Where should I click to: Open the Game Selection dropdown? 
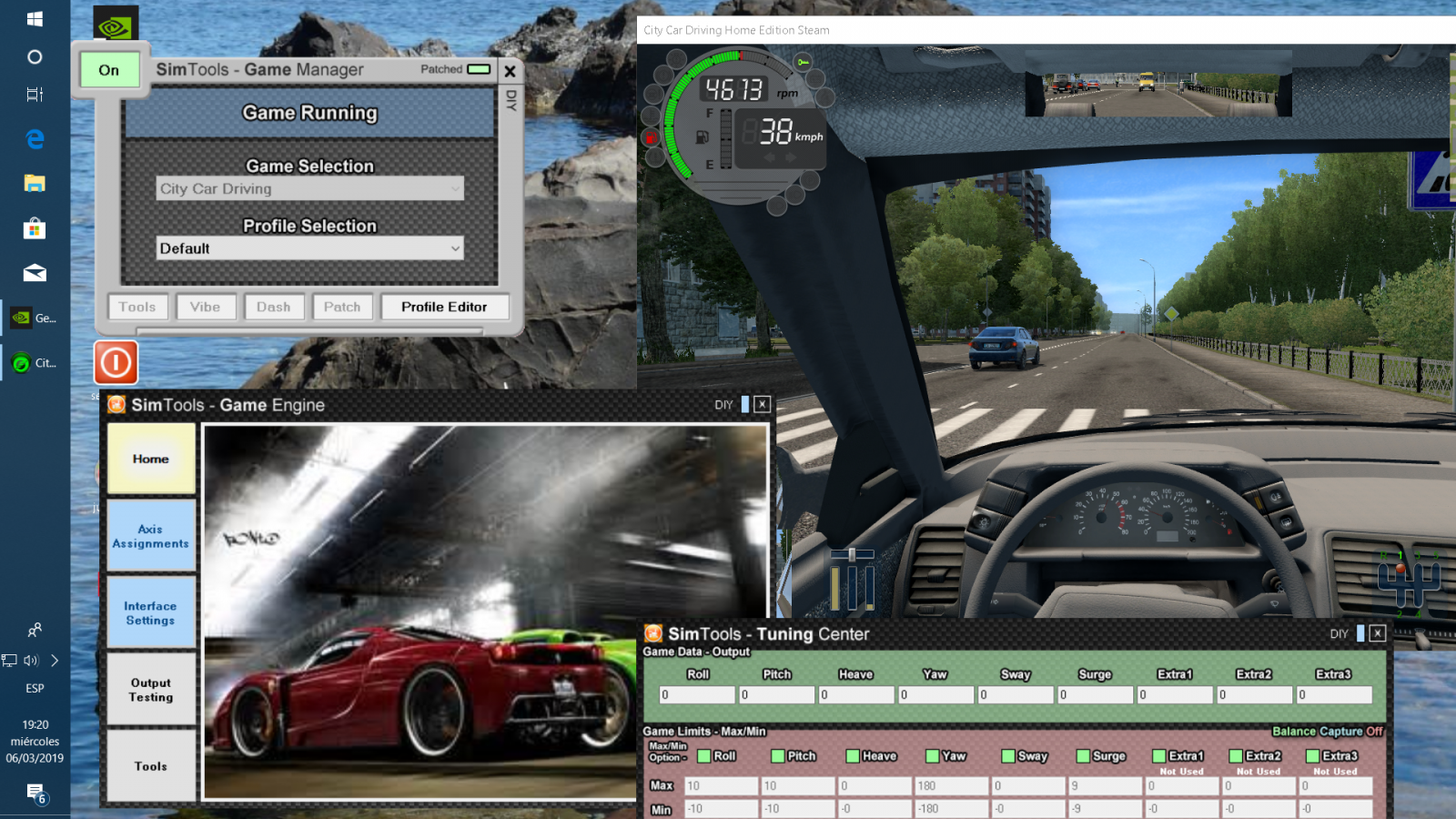[x=309, y=188]
